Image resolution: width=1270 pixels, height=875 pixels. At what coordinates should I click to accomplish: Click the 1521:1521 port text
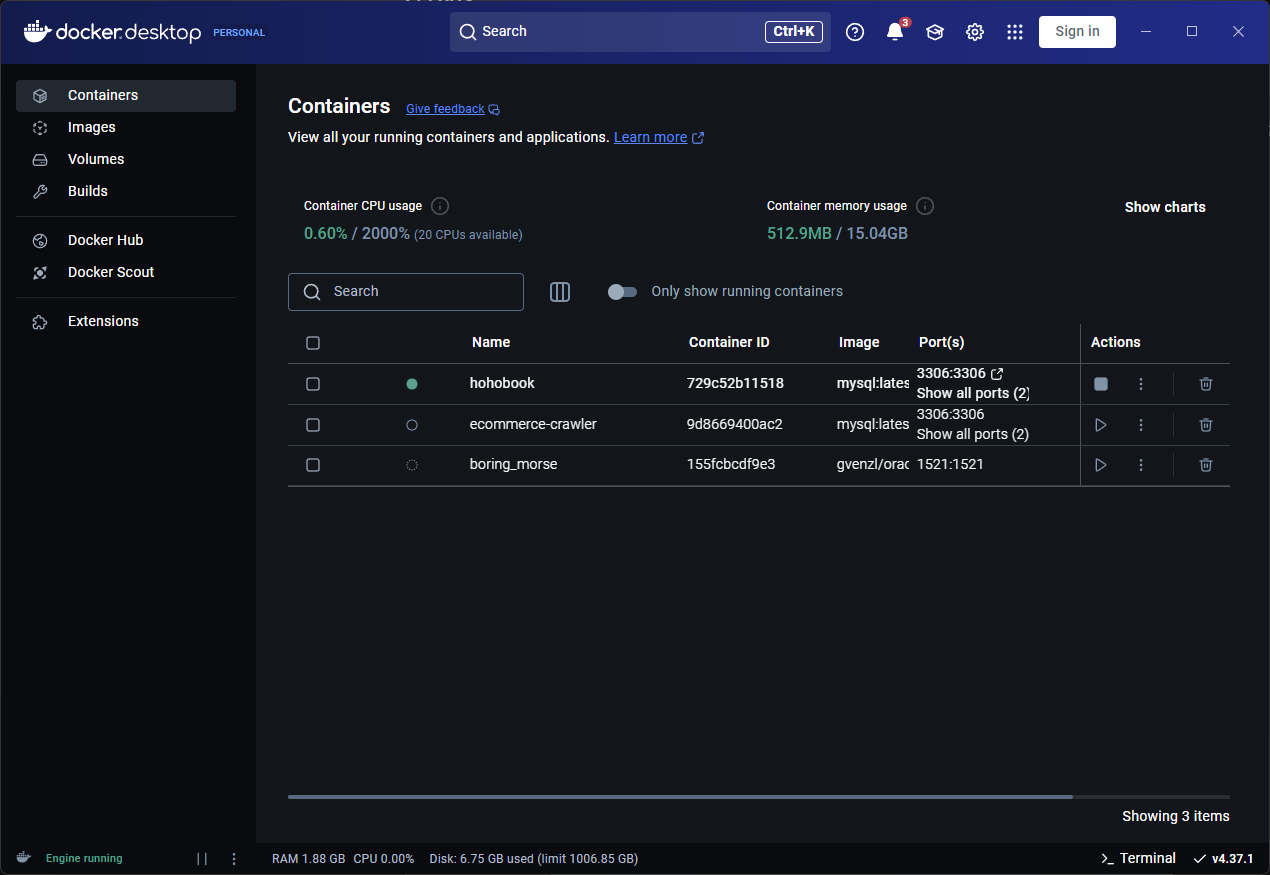coord(950,465)
